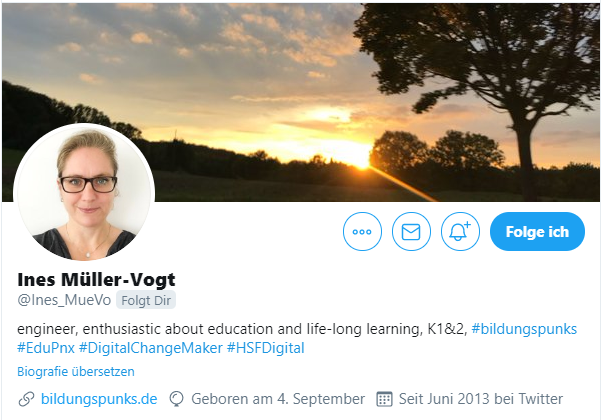
Task: Click the "Folgt Dir" follows-you badge
Action: click(146, 300)
